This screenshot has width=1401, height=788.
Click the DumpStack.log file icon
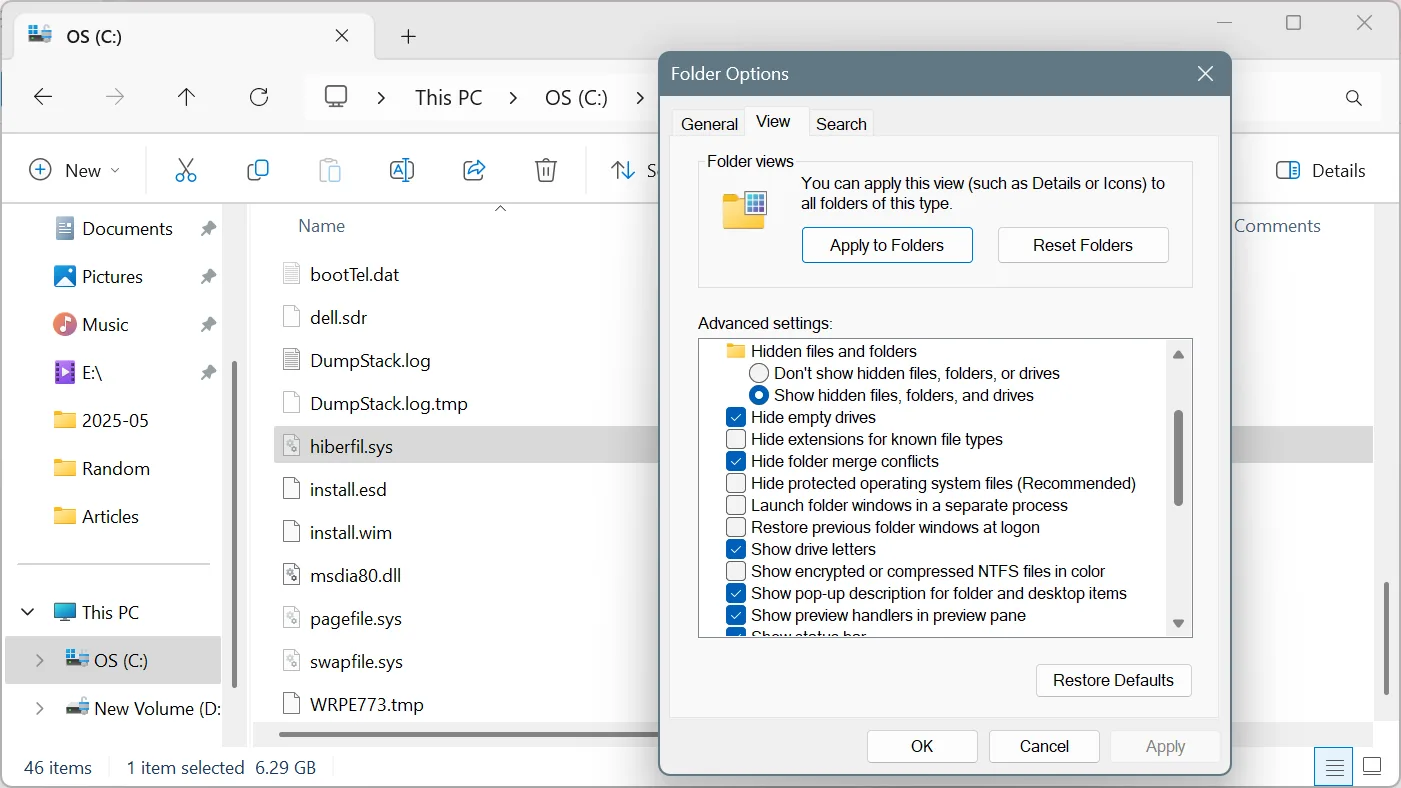[x=291, y=360]
